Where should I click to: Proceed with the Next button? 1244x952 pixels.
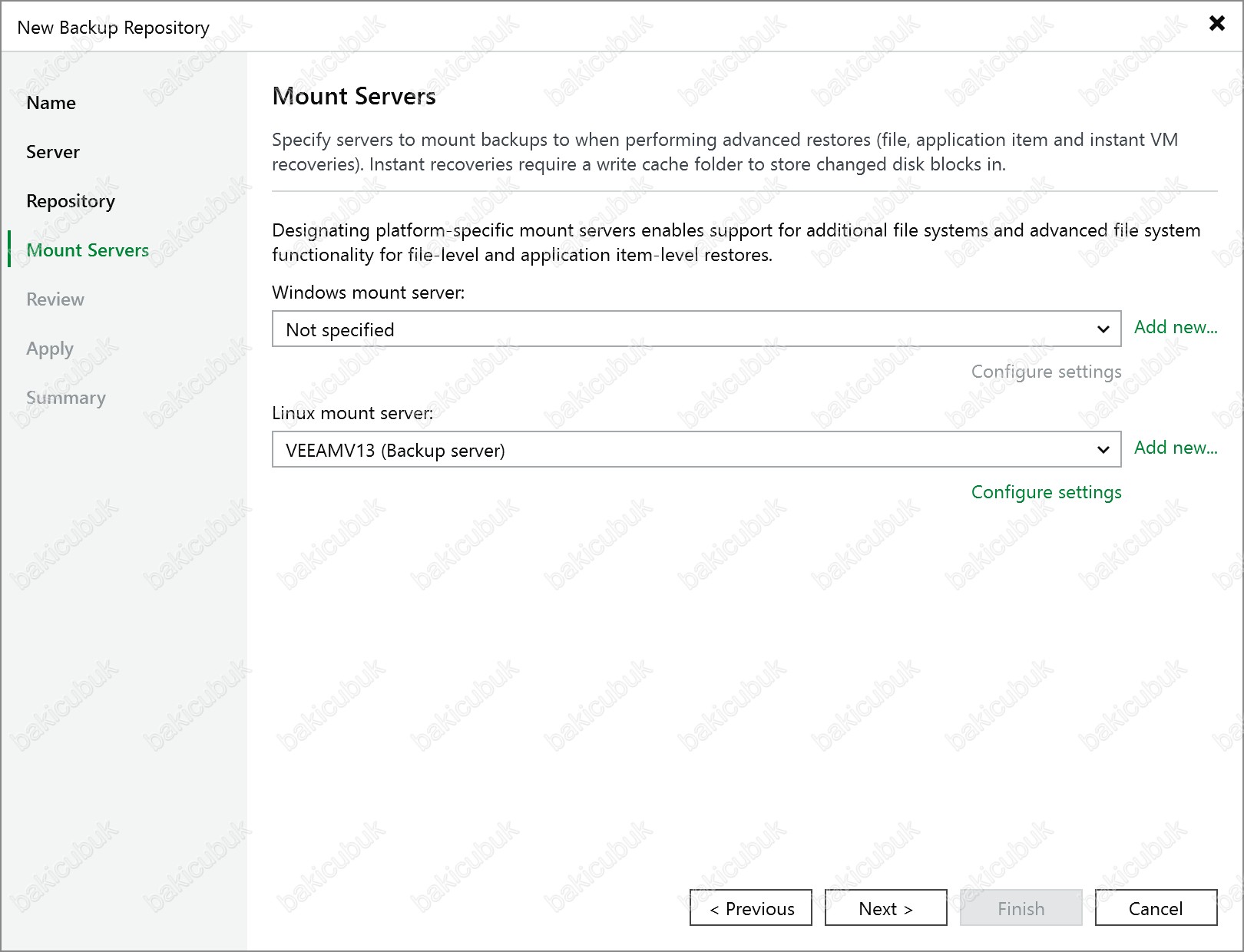885,908
